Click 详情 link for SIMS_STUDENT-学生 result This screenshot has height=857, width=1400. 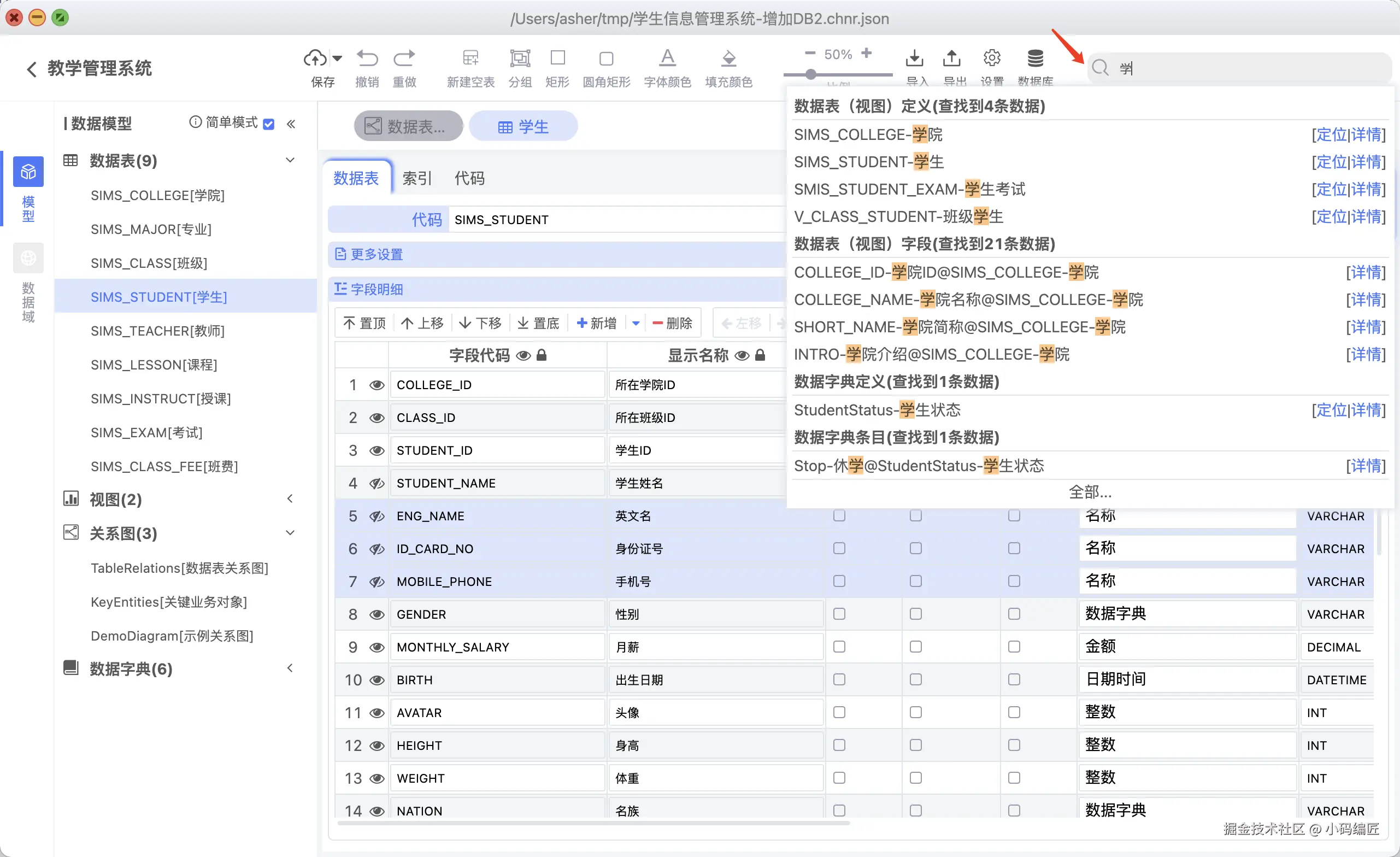click(x=1367, y=162)
